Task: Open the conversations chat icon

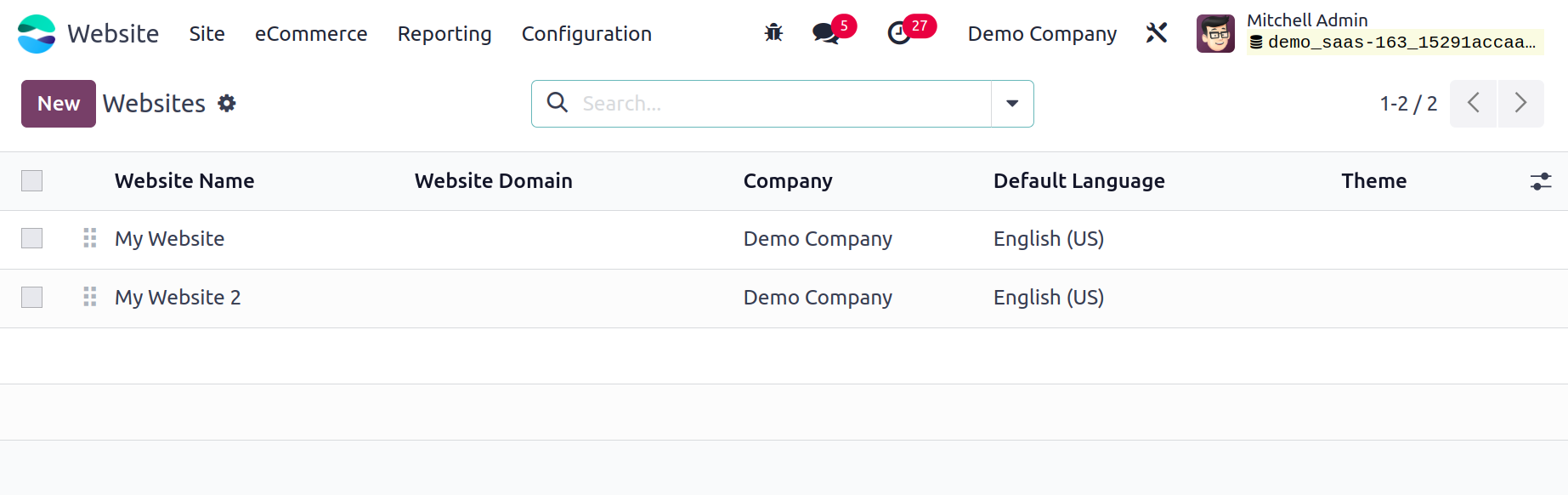Action: point(825,33)
